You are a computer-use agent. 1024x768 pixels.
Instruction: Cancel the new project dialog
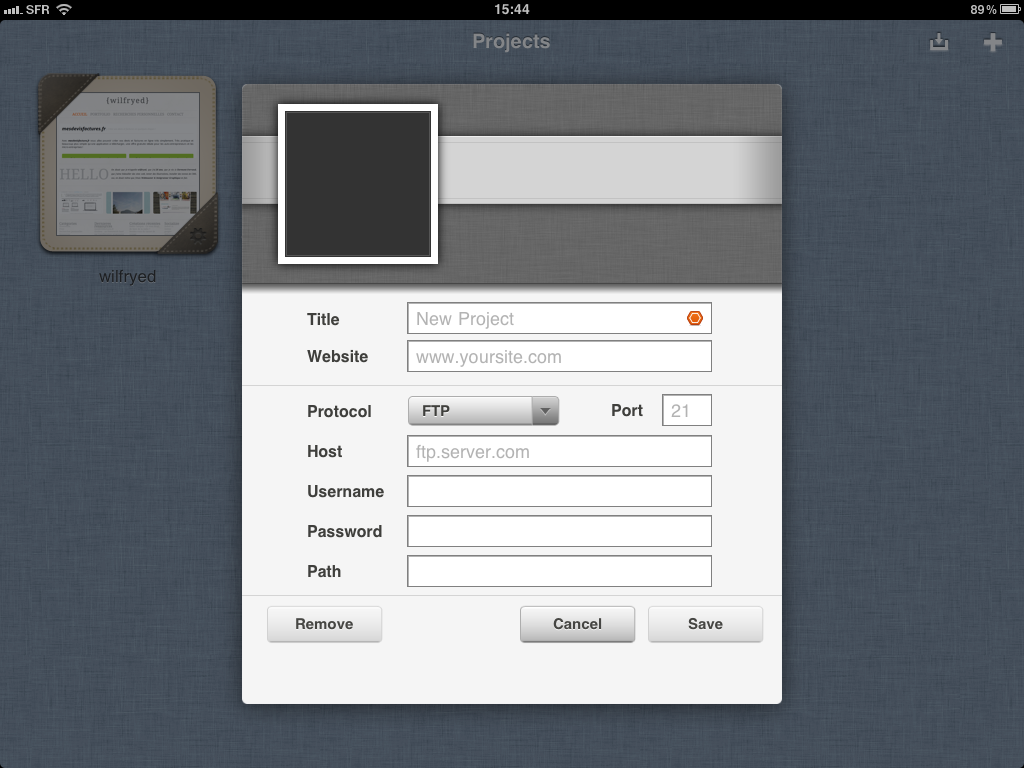click(577, 624)
